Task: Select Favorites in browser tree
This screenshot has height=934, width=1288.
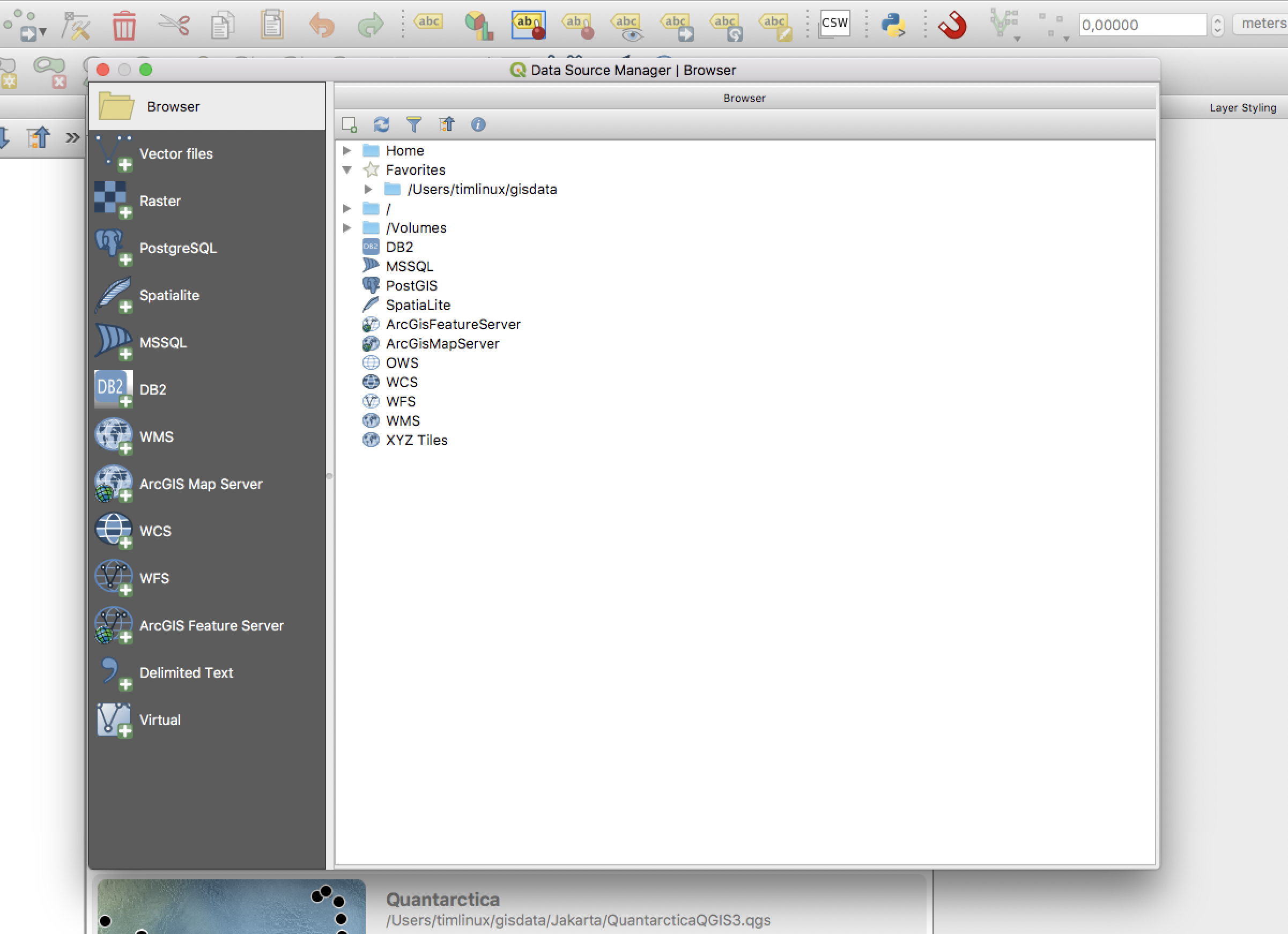Action: 415,170
